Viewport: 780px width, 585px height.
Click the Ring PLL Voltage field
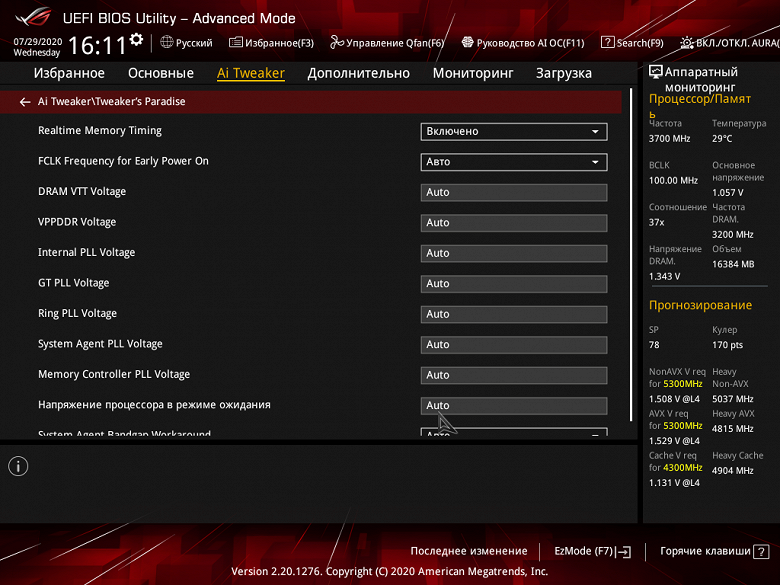pos(514,314)
